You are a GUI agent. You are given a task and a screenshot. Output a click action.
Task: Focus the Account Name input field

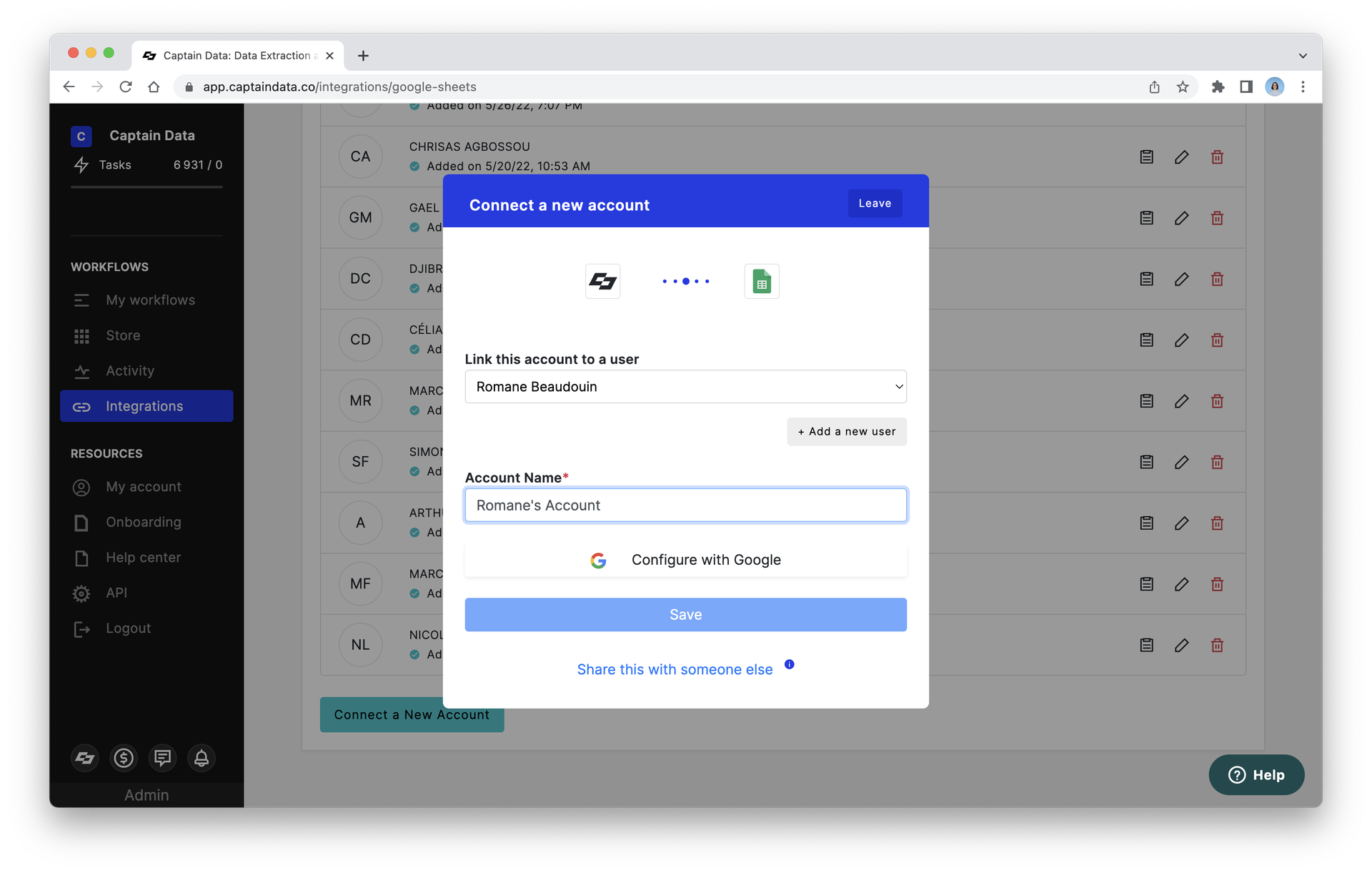(685, 505)
